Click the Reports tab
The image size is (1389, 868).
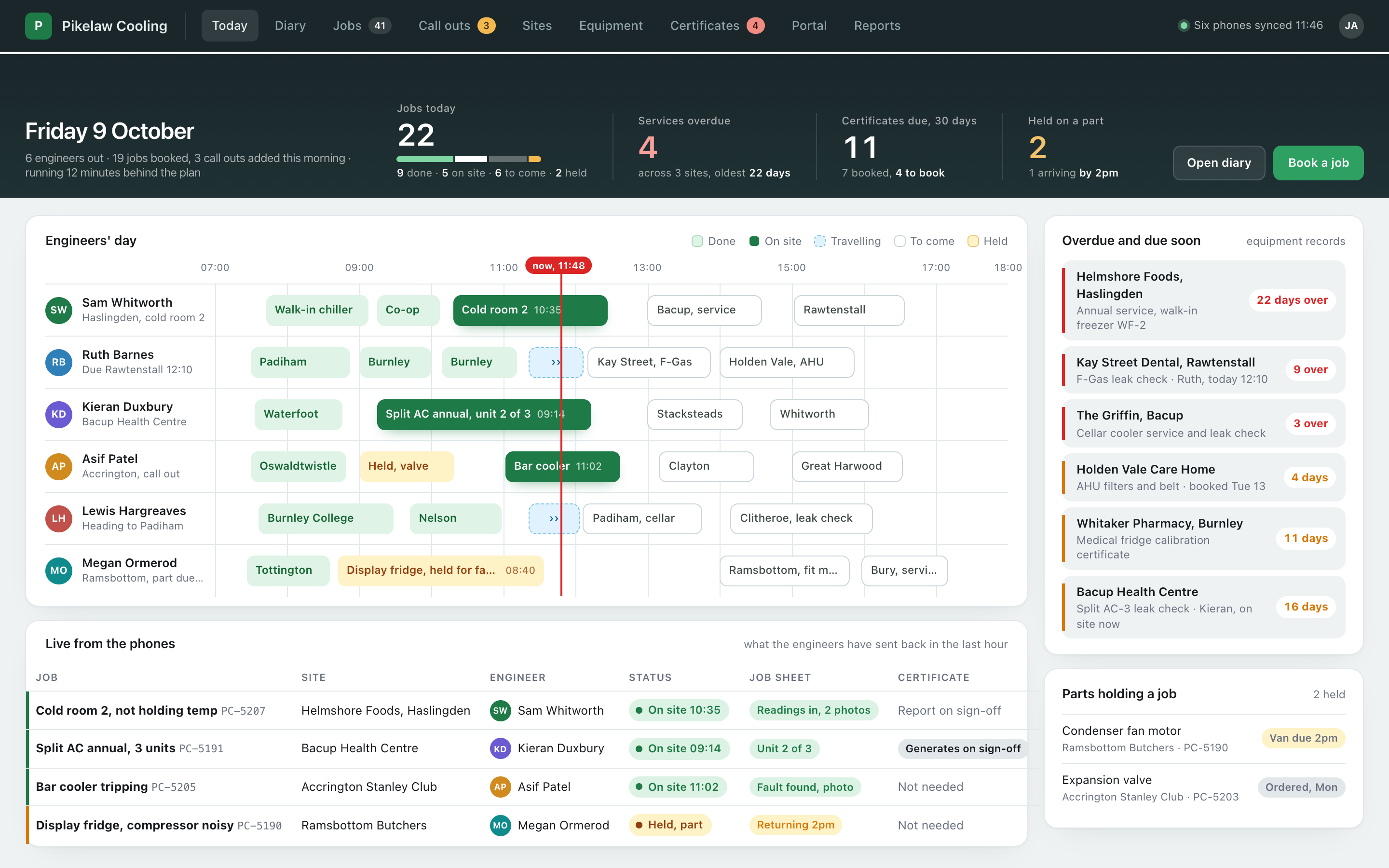point(876,26)
